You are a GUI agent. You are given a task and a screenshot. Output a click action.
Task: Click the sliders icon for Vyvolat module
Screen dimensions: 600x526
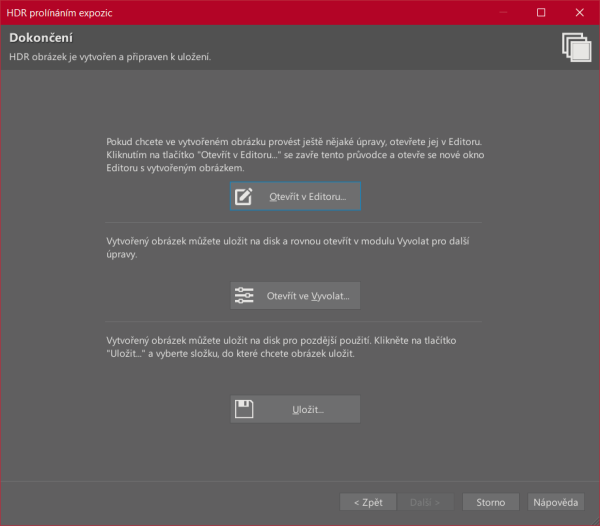point(244,296)
